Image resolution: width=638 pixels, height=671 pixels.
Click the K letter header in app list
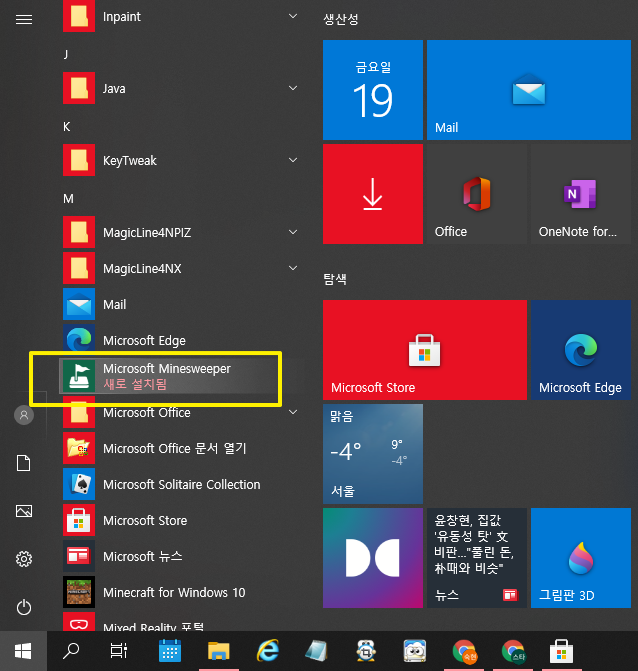[x=67, y=127]
